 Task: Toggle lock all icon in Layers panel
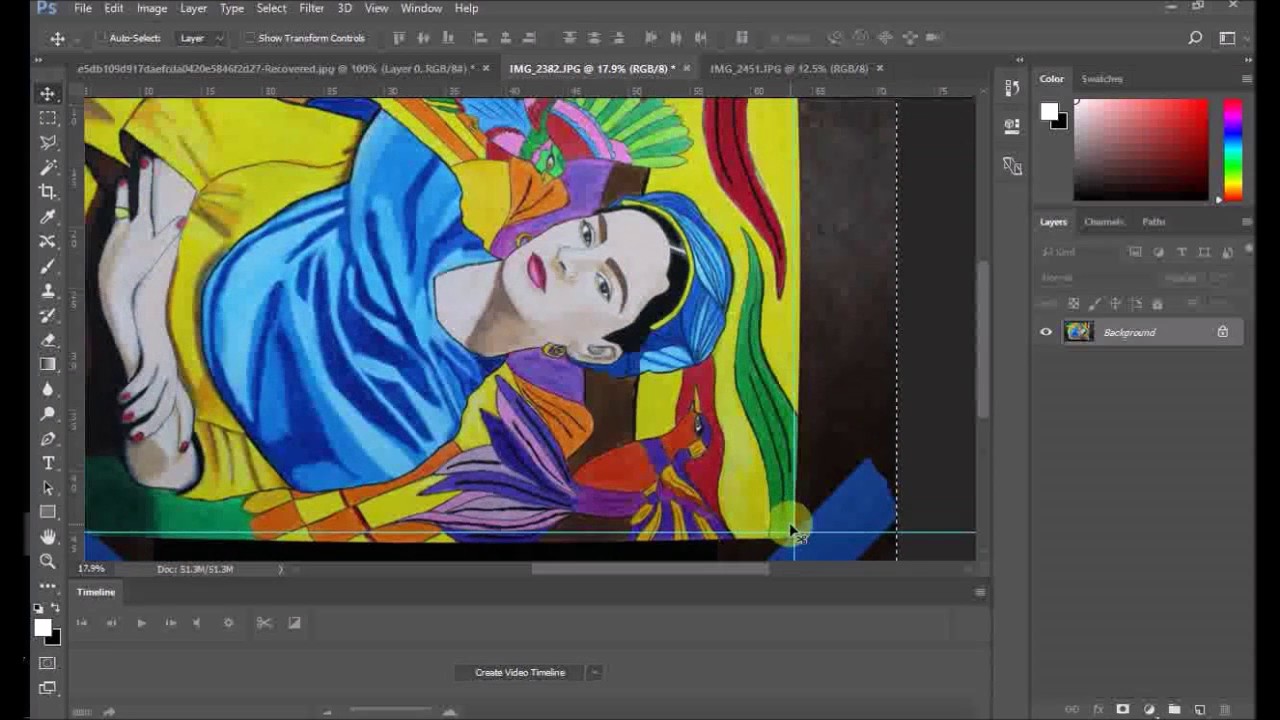pyautogui.click(x=1157, y=303)
